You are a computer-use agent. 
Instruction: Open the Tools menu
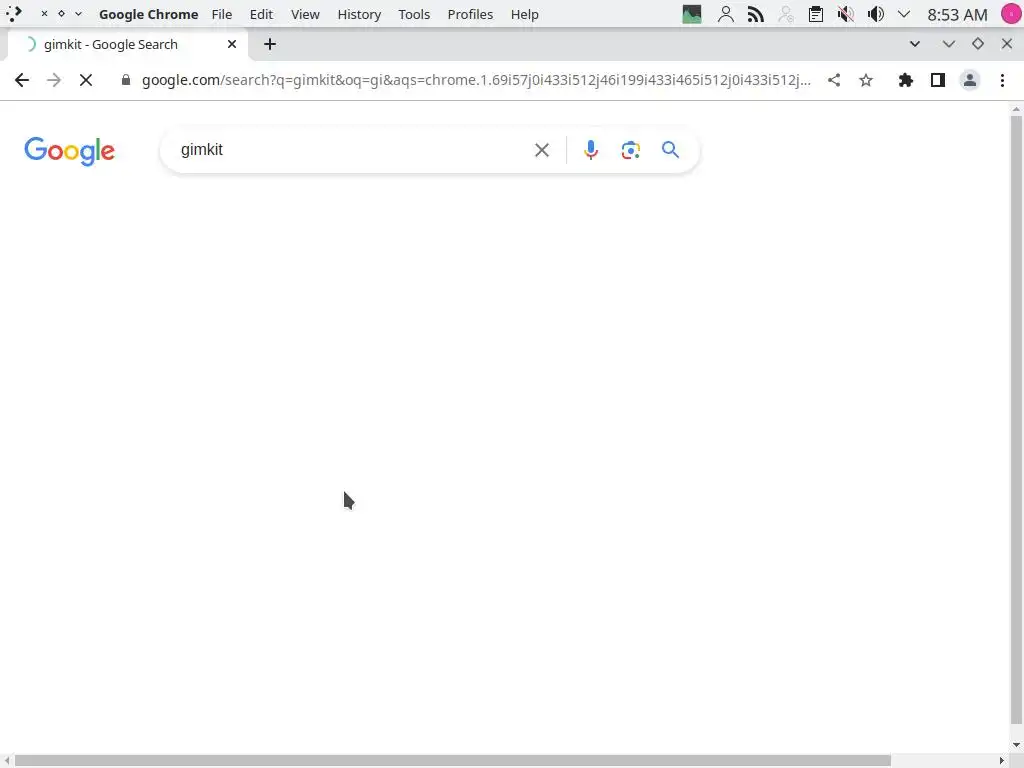pyautogui.click(x=414, y=14)
